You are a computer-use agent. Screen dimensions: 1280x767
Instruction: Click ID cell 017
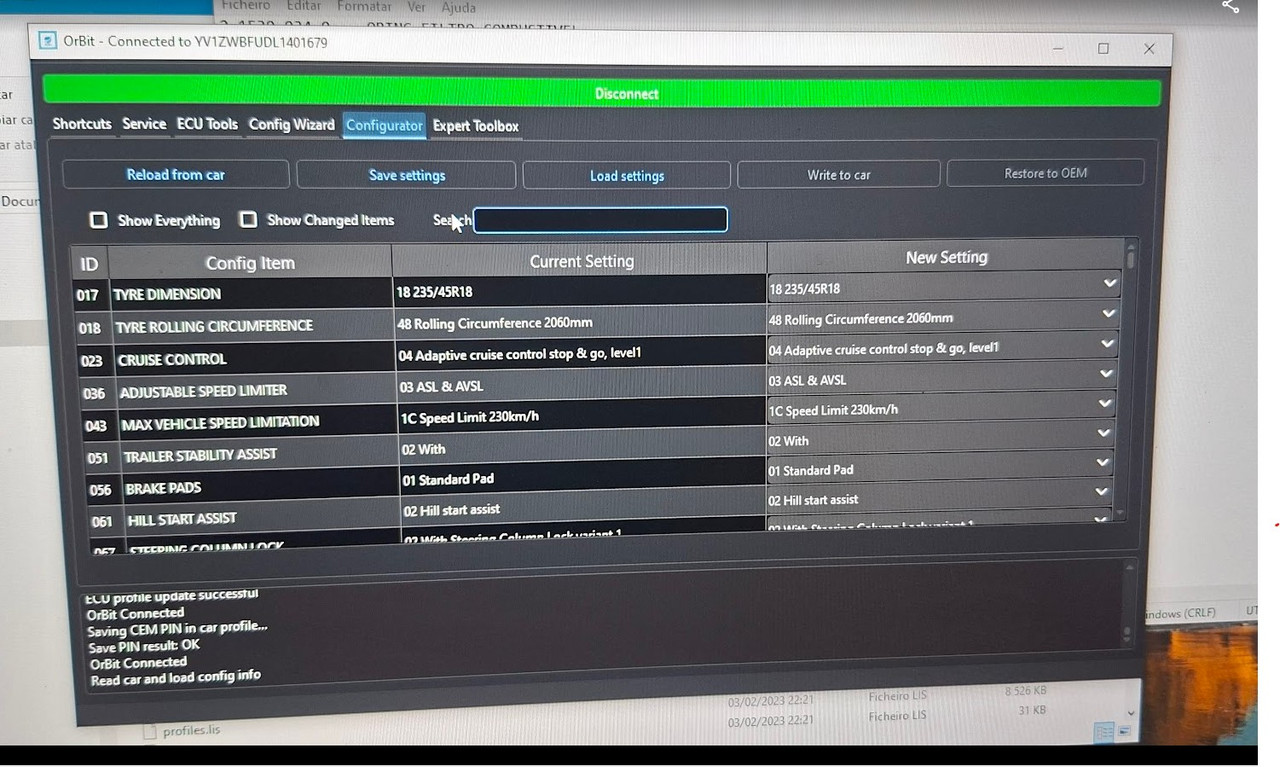coord(88,295)
